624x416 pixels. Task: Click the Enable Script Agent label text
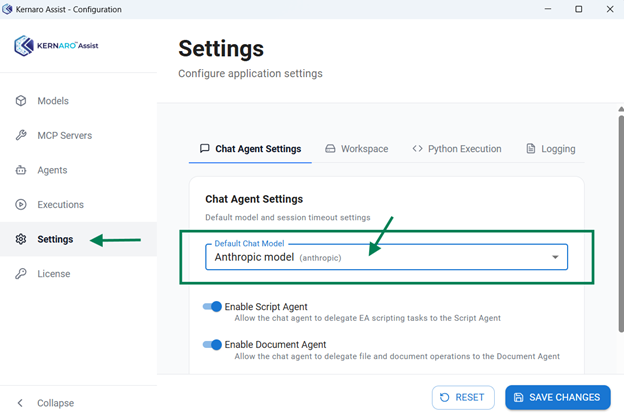266,307
